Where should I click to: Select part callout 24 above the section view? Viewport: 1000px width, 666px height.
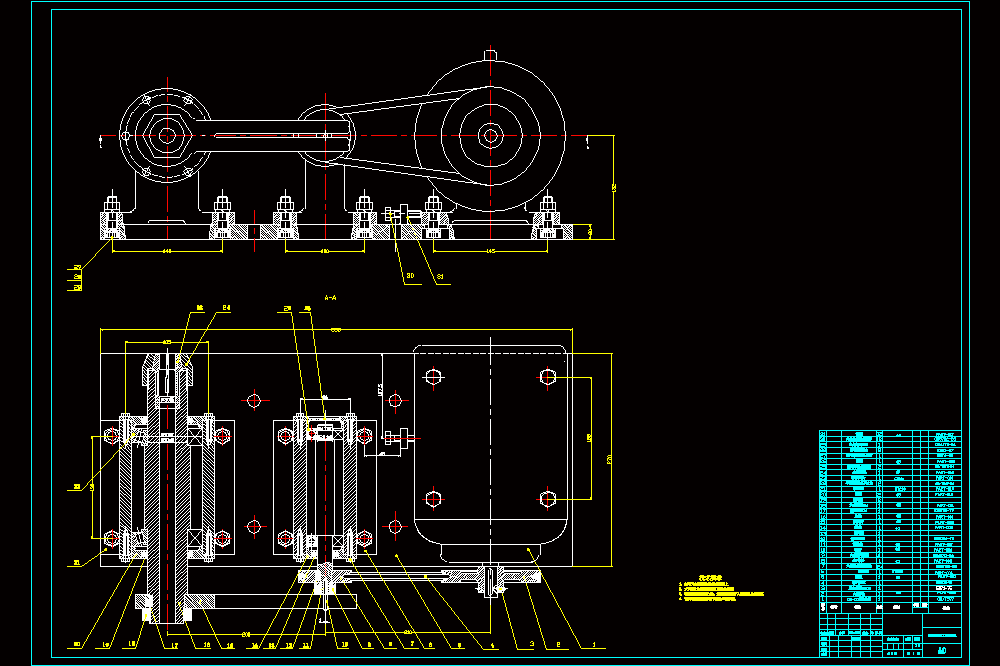click(226, 308)
